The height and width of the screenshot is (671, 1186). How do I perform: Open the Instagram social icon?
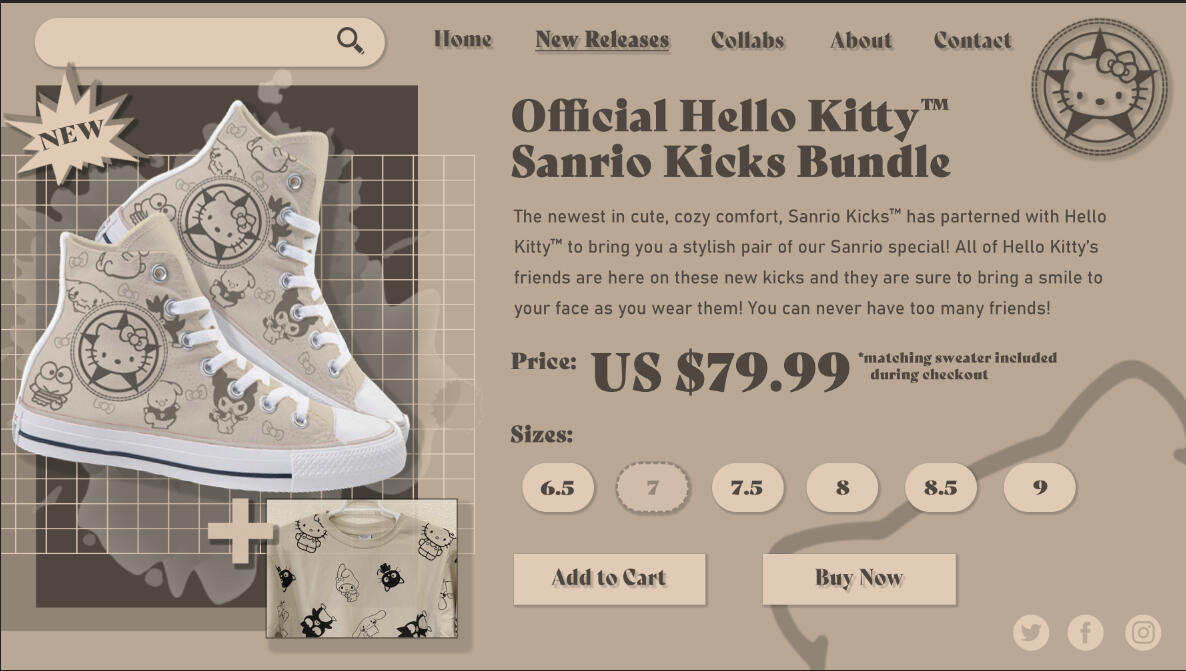point(1143,632)
